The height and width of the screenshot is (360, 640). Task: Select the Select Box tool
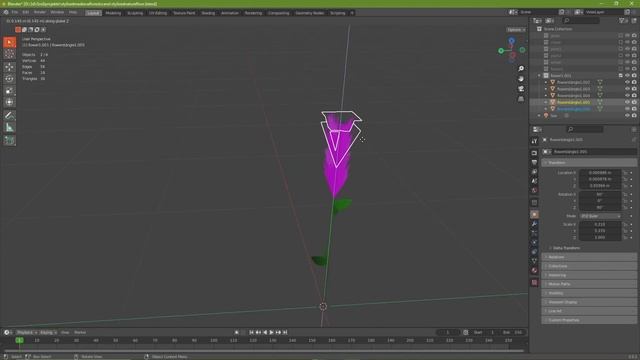click(x=9, y=42)
